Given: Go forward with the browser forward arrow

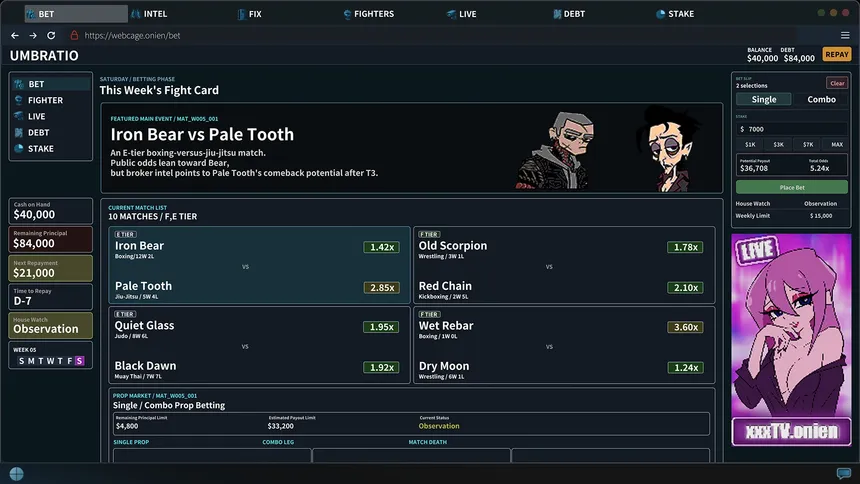Looking at the screenshot, I should pos(33,35).
